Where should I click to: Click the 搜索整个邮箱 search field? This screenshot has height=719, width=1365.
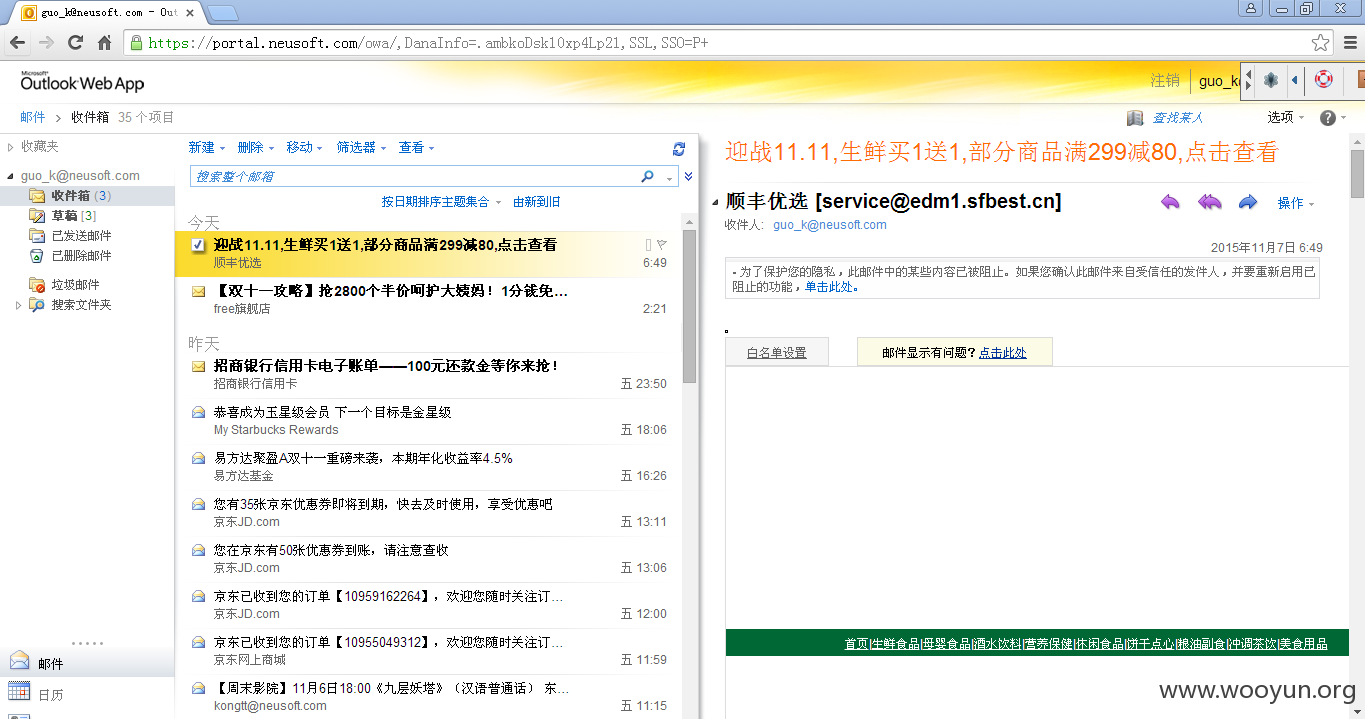click(x=415, y=176)
